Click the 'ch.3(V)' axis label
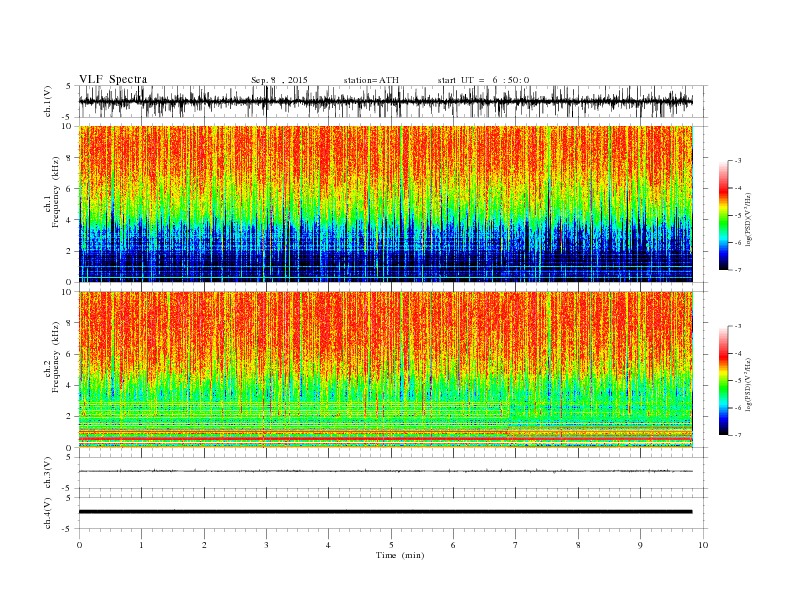Screen dimensions: 792x612 tap(48, 473)
